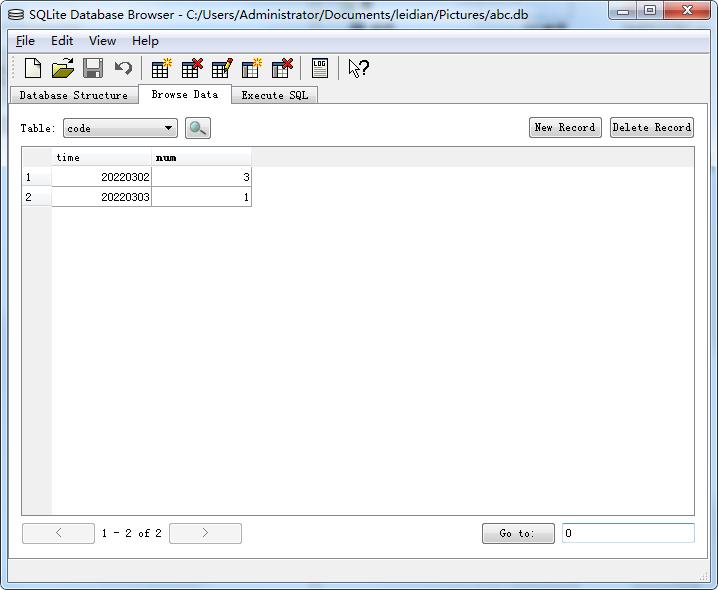Open the File menu
The width and height of the screenshot is (718, 590).
click(x=25, y=41)
